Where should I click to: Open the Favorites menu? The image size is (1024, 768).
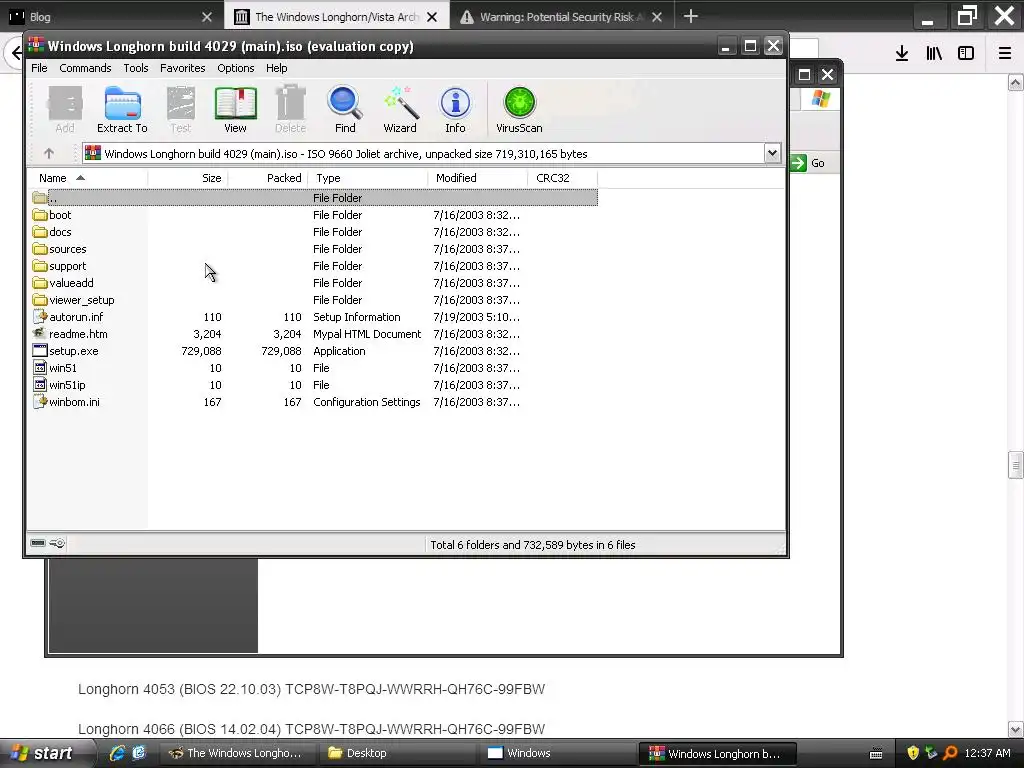[x=182, y=68]
